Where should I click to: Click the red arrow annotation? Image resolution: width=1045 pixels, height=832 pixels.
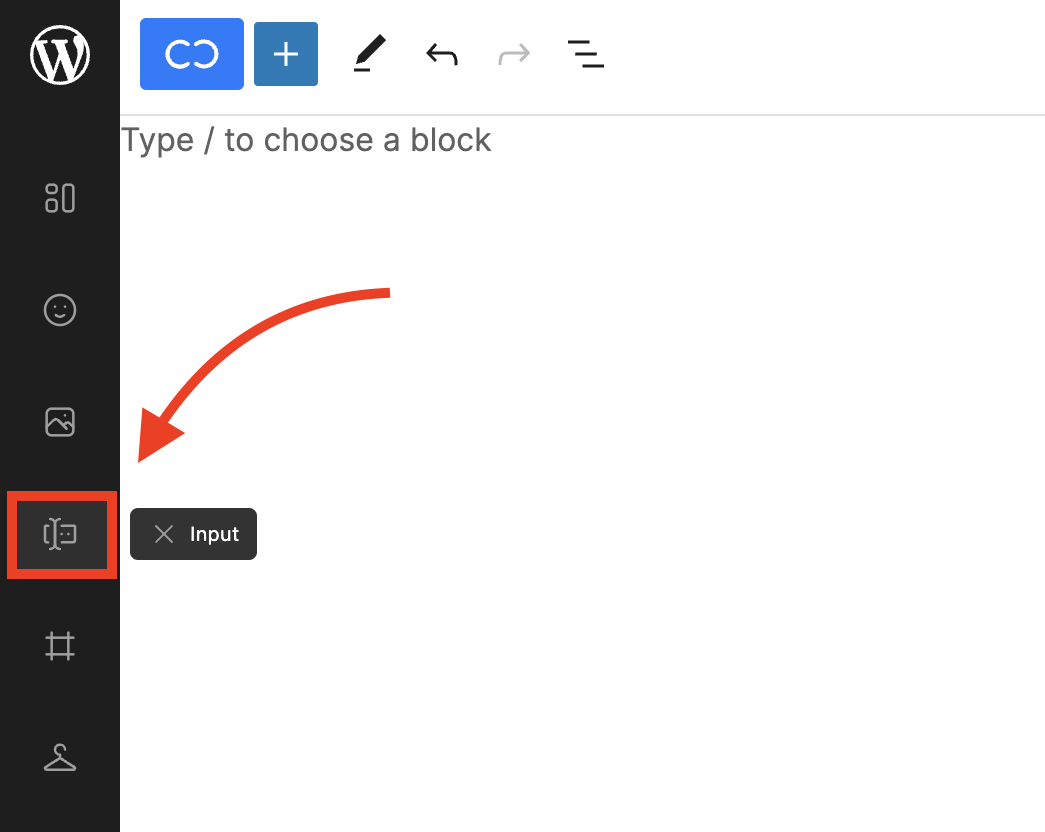click(x=250, y=340)
